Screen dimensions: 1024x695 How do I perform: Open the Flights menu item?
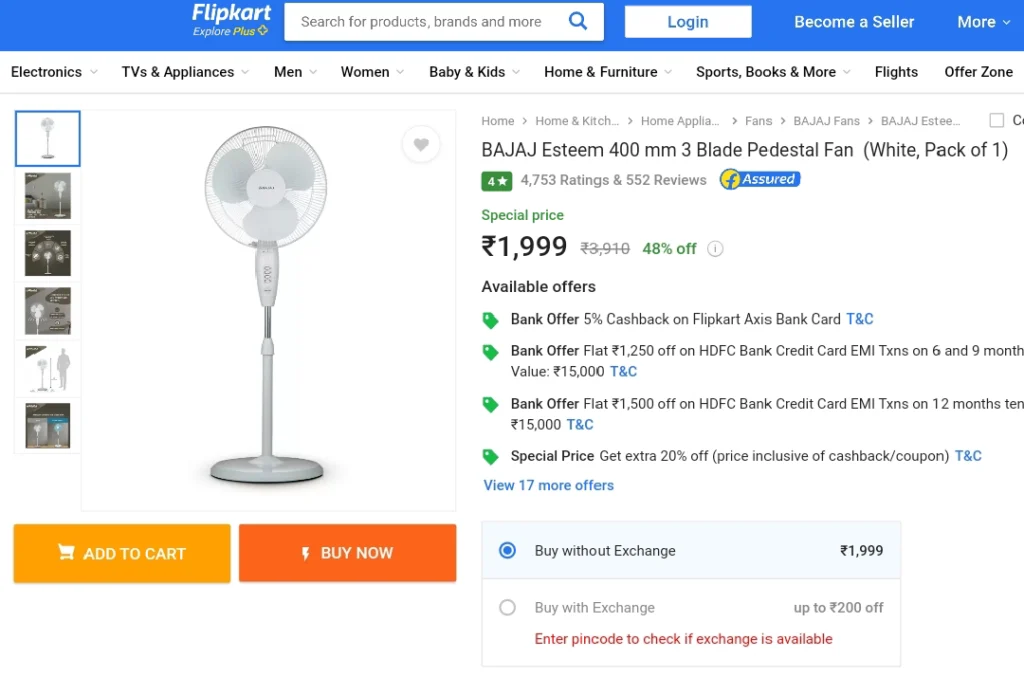coord(896,72)
